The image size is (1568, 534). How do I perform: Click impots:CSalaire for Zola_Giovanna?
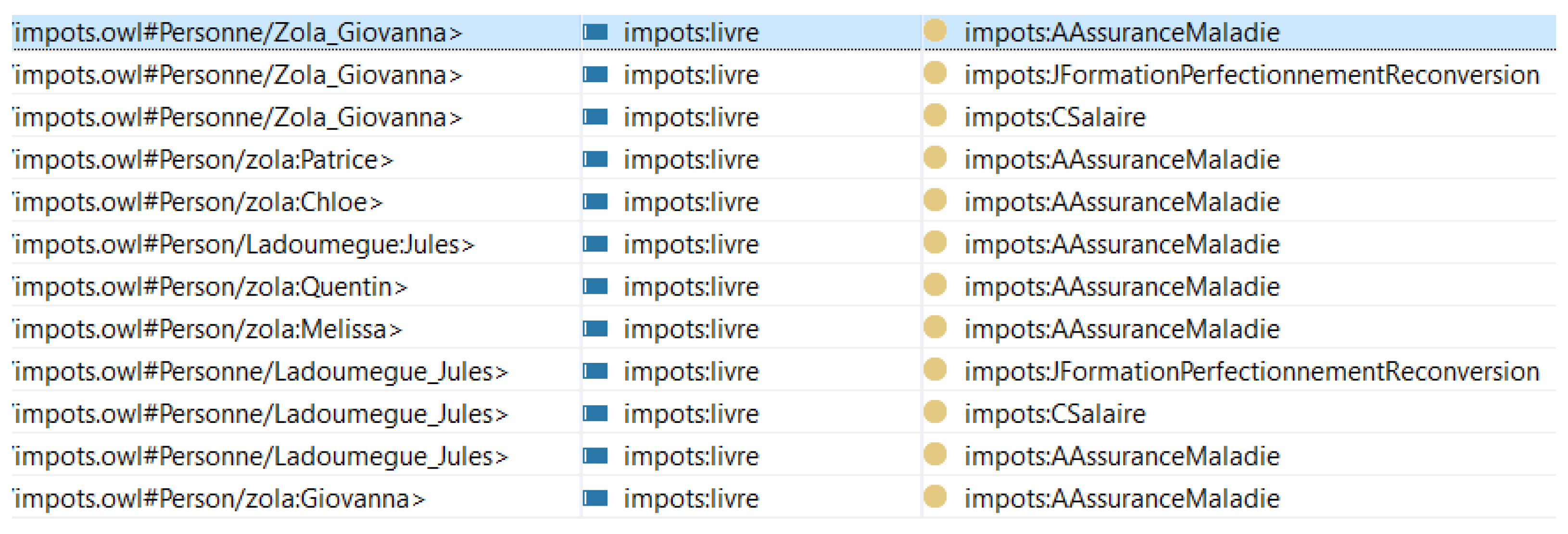pos(1054,117)
